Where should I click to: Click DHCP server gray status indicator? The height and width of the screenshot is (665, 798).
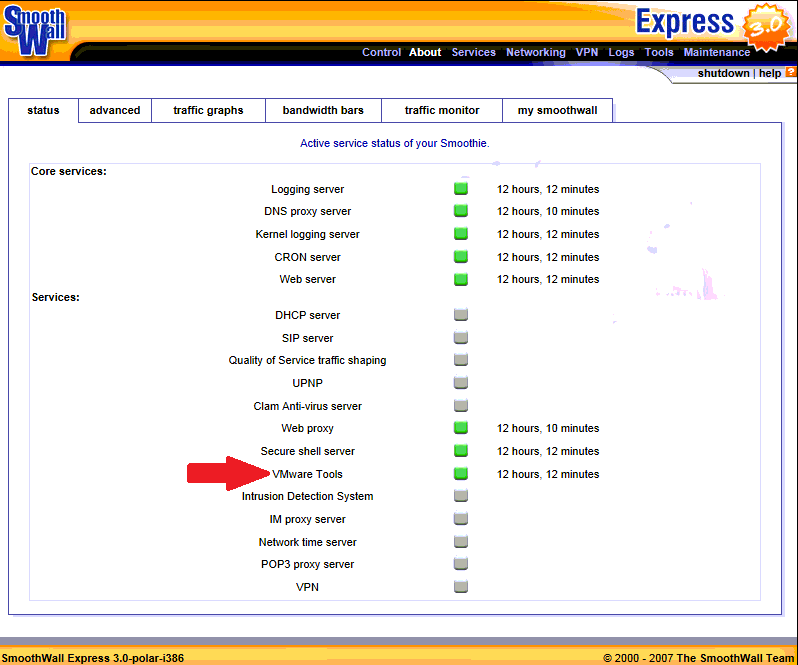tap(461, 314)
